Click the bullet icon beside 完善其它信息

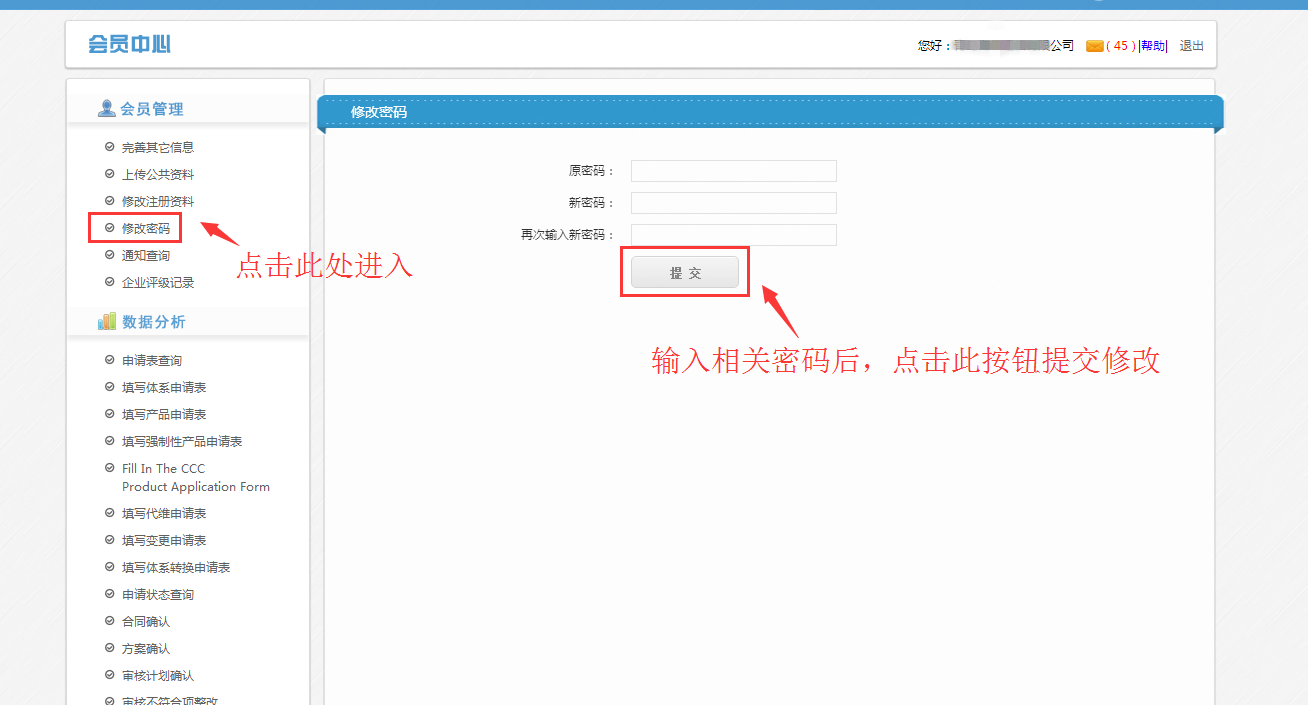pyautogui.click(x=110, y=147)
